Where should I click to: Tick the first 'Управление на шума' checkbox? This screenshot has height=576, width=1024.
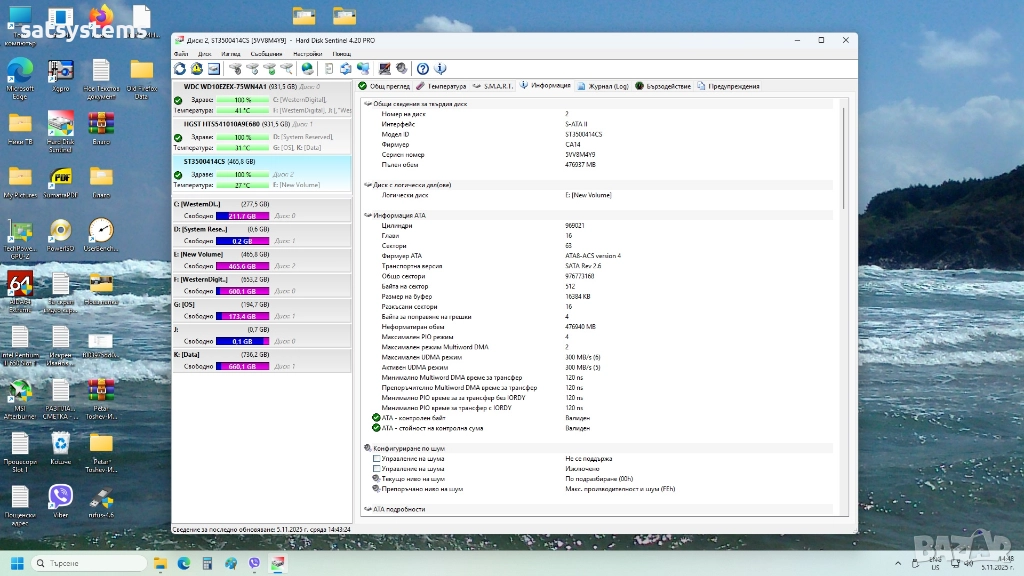(376, 459)
